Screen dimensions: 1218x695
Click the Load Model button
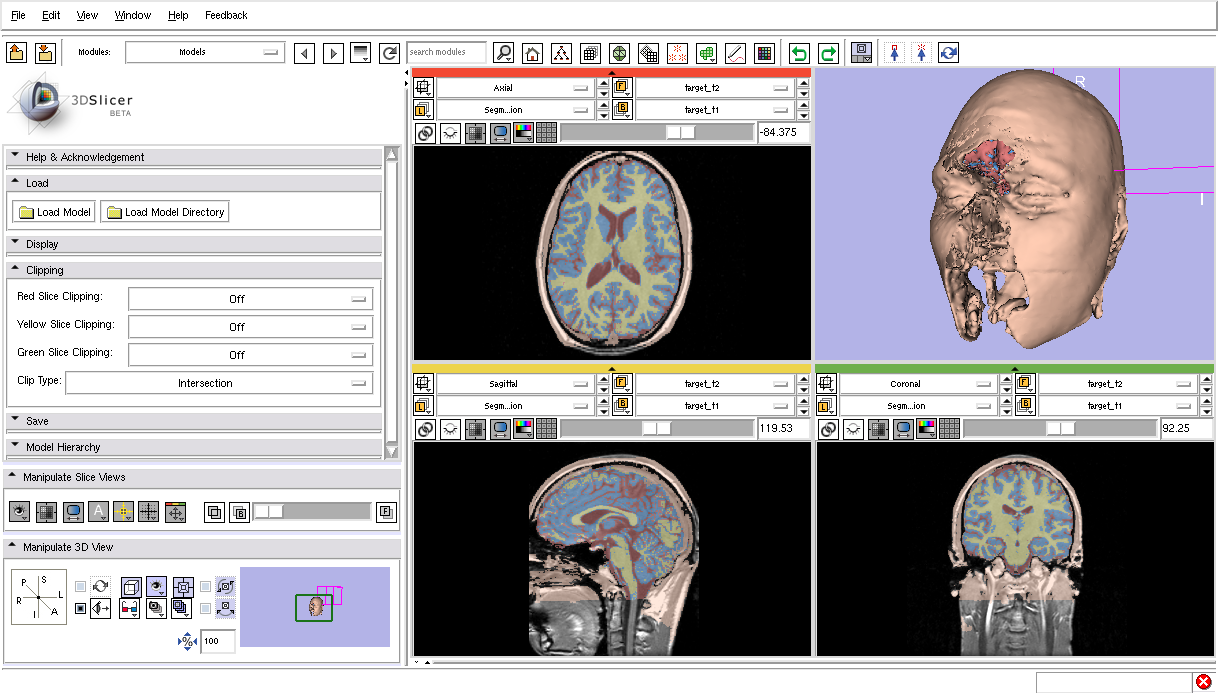pos(55,212)
